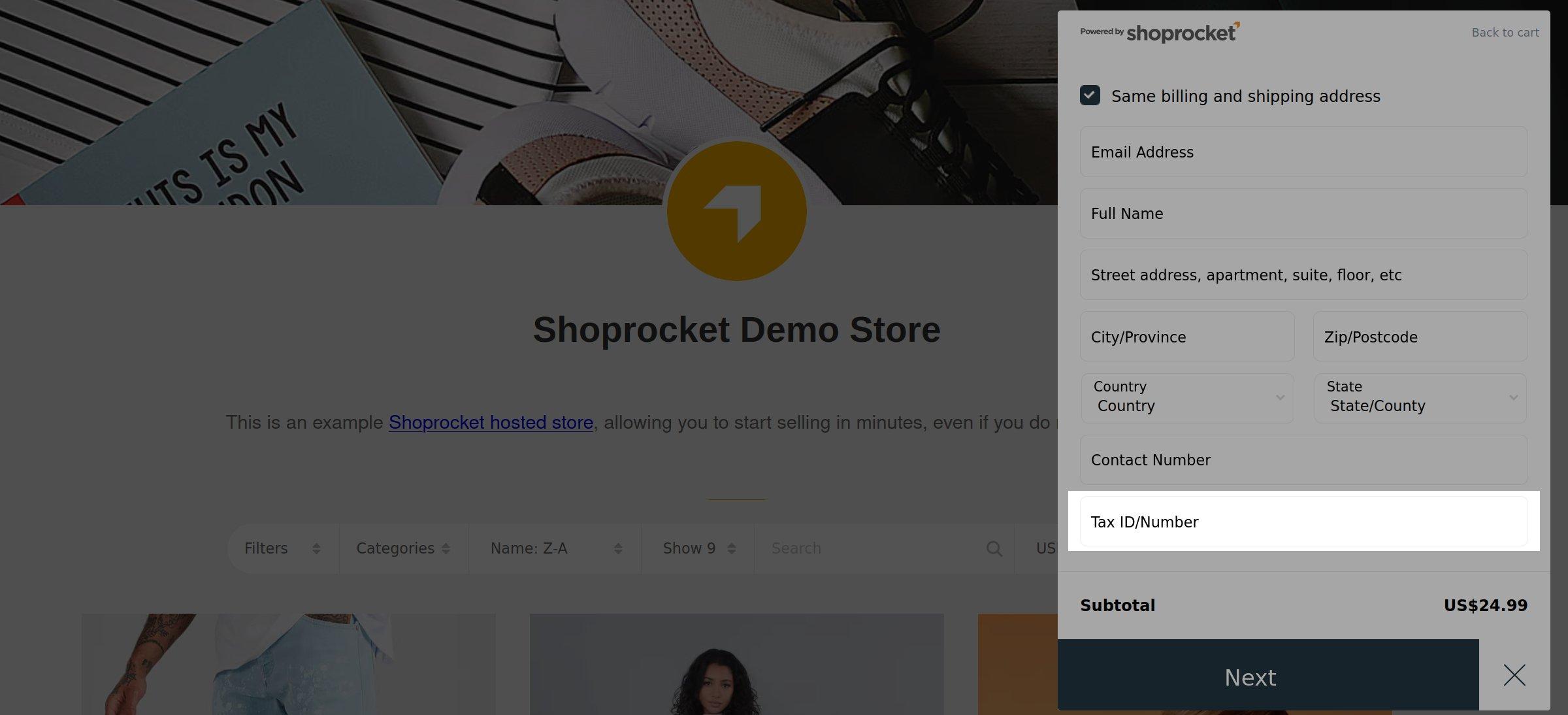The height and width of the screenshot is (715, 1568).
Task: Click the Tax ID/Number field
Action: pos(1303,522)
